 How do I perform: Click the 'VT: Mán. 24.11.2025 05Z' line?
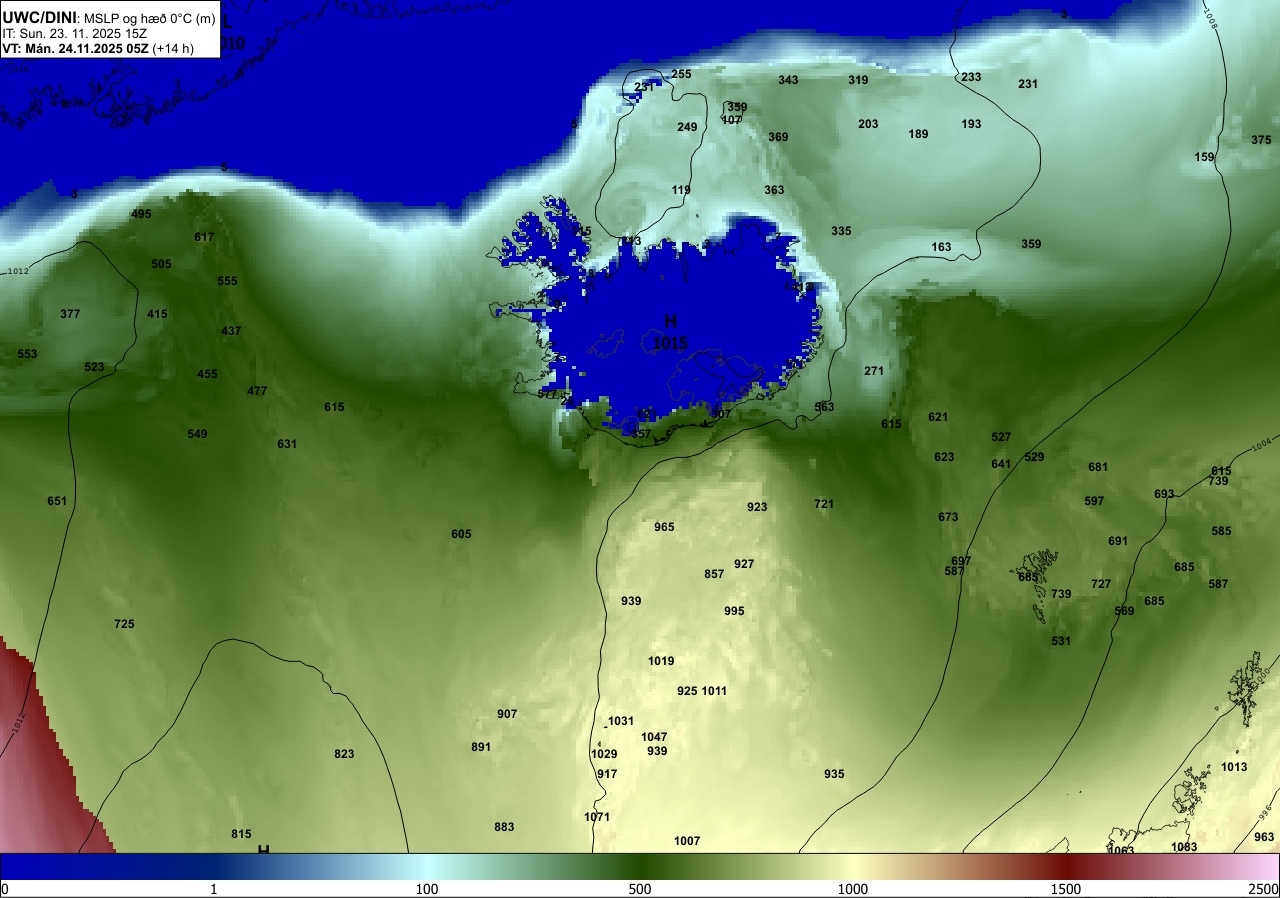75,47
